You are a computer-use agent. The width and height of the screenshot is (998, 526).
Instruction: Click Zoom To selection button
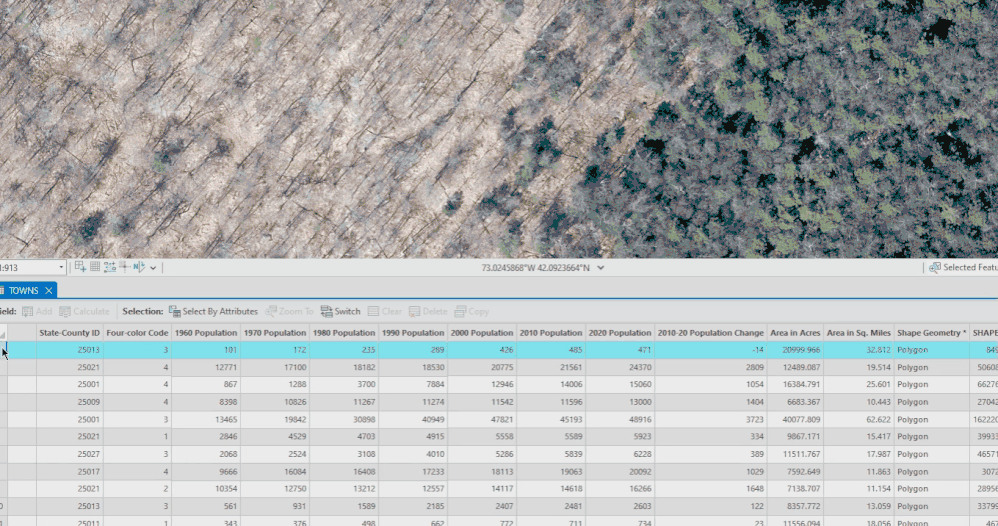point(290,311)
